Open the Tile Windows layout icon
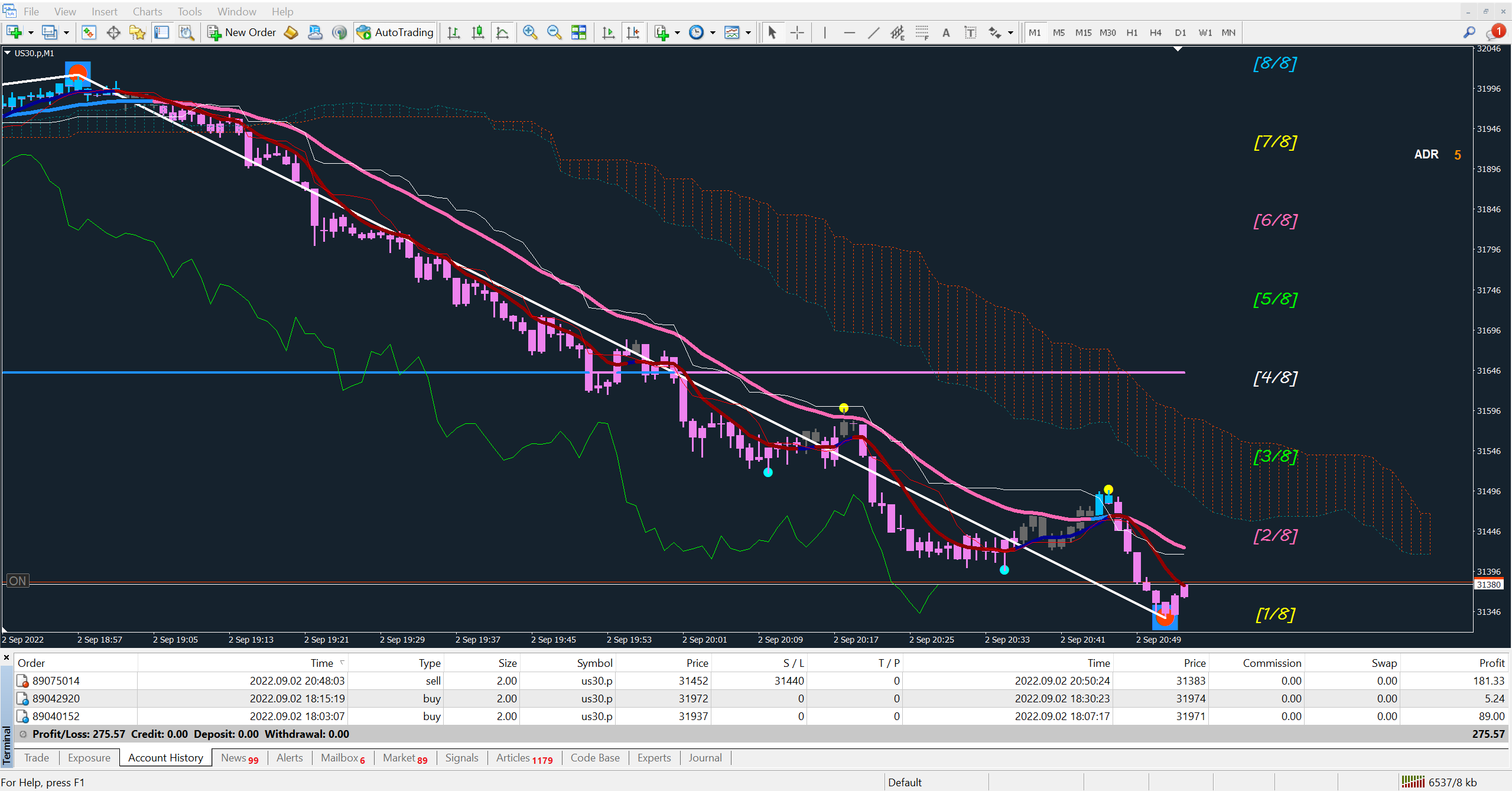1512x791 pixels. [x=579, y=33]
